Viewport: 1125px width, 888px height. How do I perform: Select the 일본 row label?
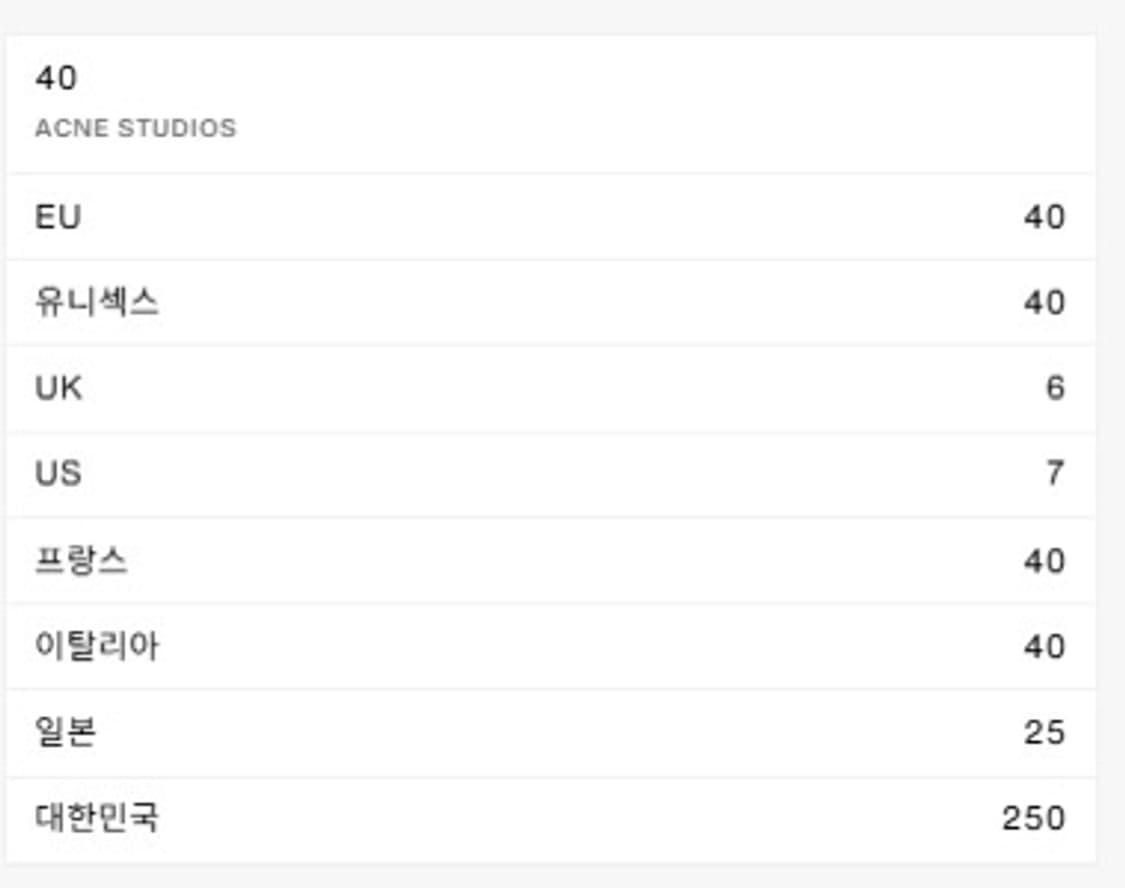click(66, 732)
